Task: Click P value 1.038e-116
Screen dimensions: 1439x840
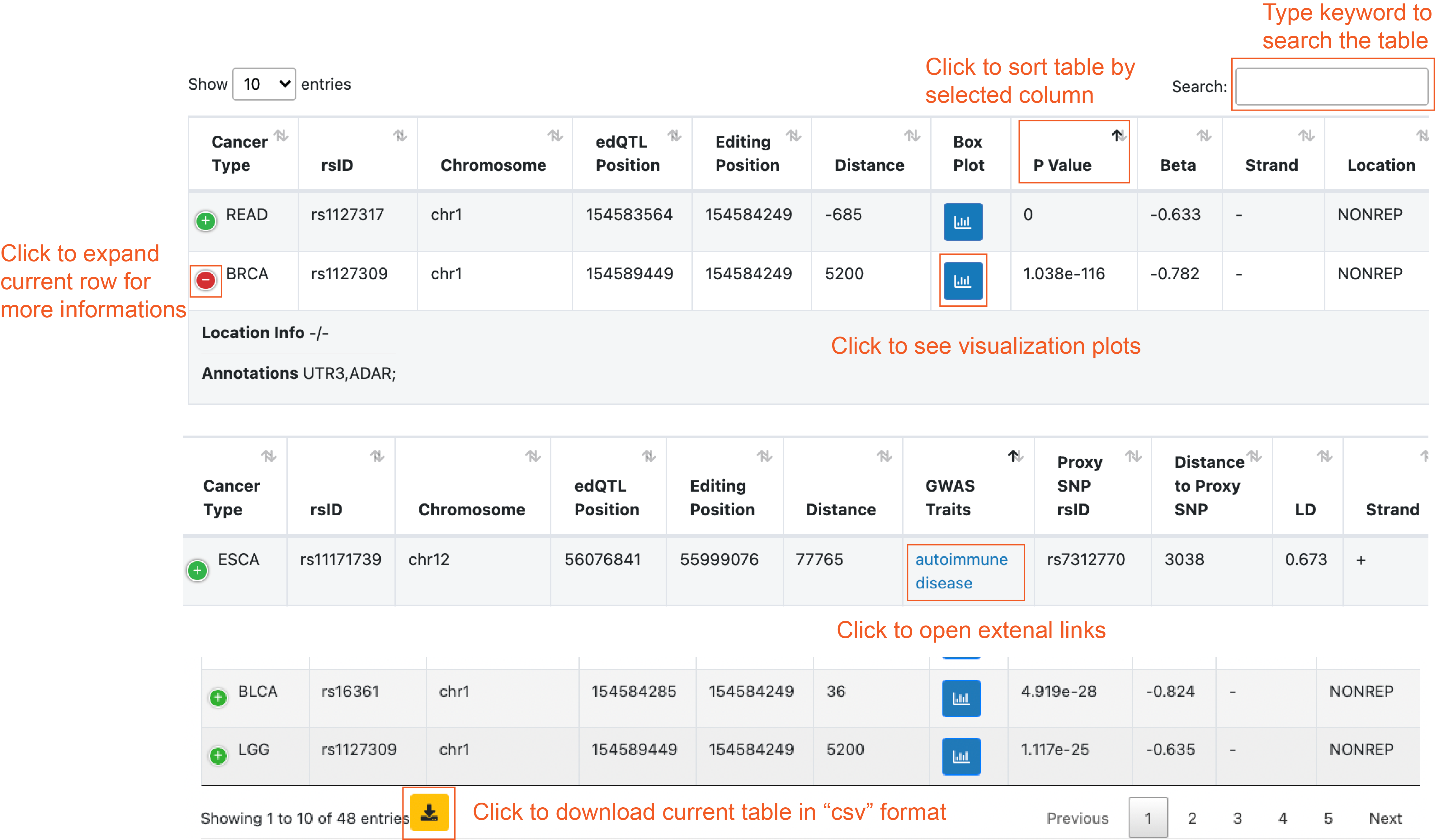Action: click(1064, 274)
